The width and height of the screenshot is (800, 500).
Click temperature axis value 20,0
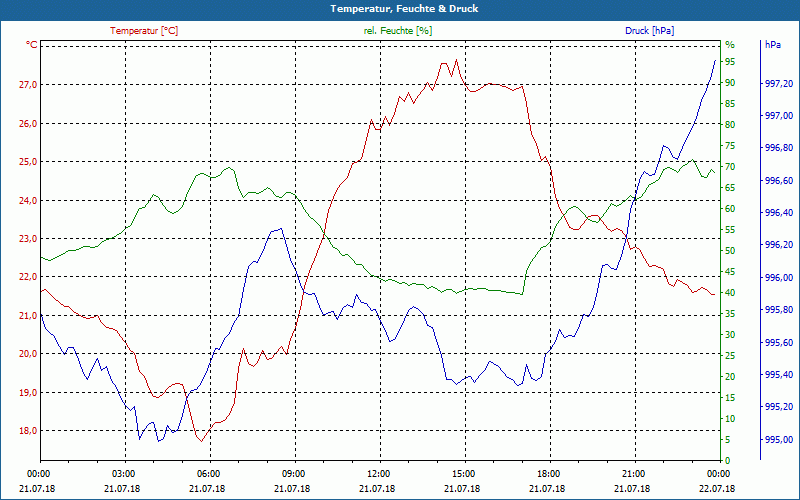pos(28,354)
